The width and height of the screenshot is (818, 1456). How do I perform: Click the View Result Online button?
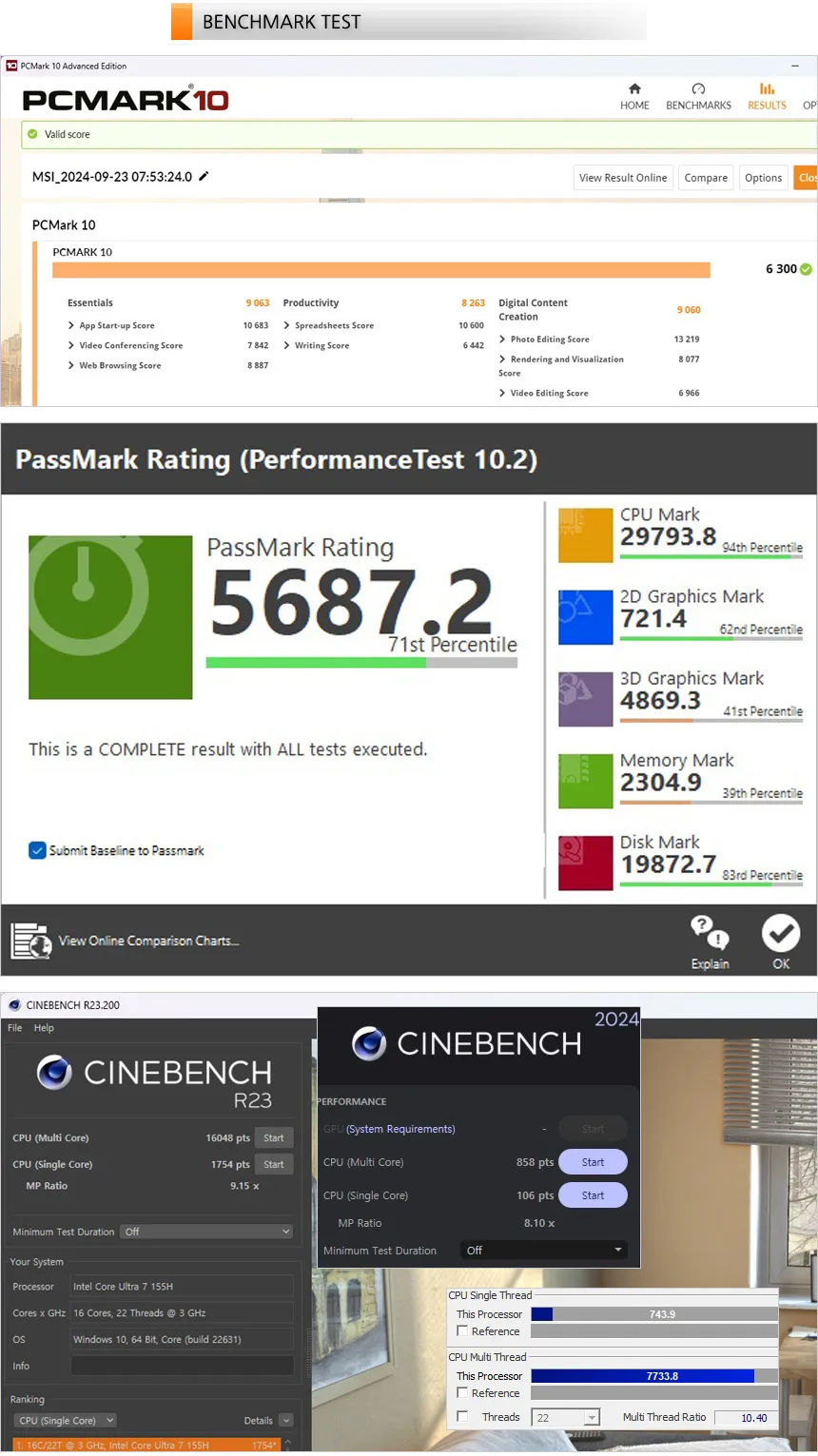(623, 178)
